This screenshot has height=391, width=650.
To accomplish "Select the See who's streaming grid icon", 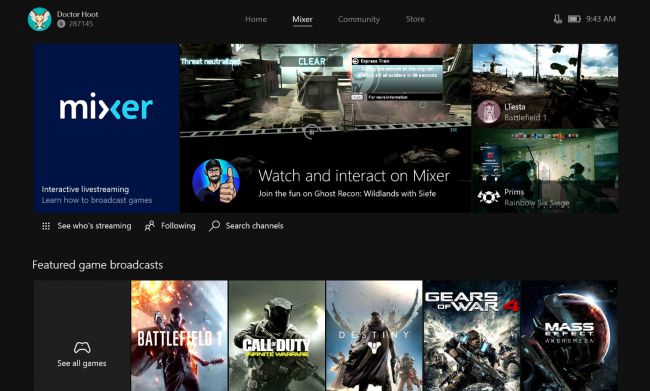I will click(x=46, y=226).
